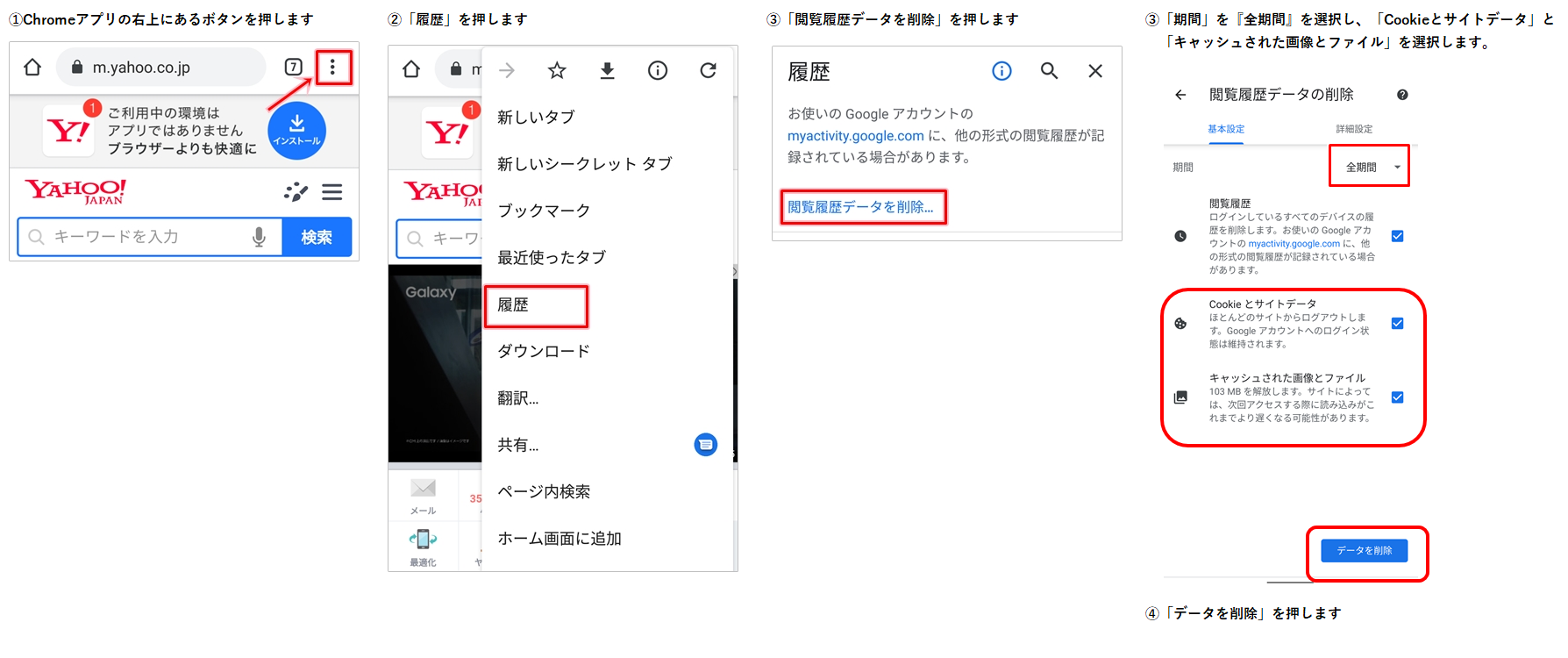Toggle the キャッシュされた画像とファイル checkbox
This screenshot has width=1568, height=658.
coord(1397,397)
